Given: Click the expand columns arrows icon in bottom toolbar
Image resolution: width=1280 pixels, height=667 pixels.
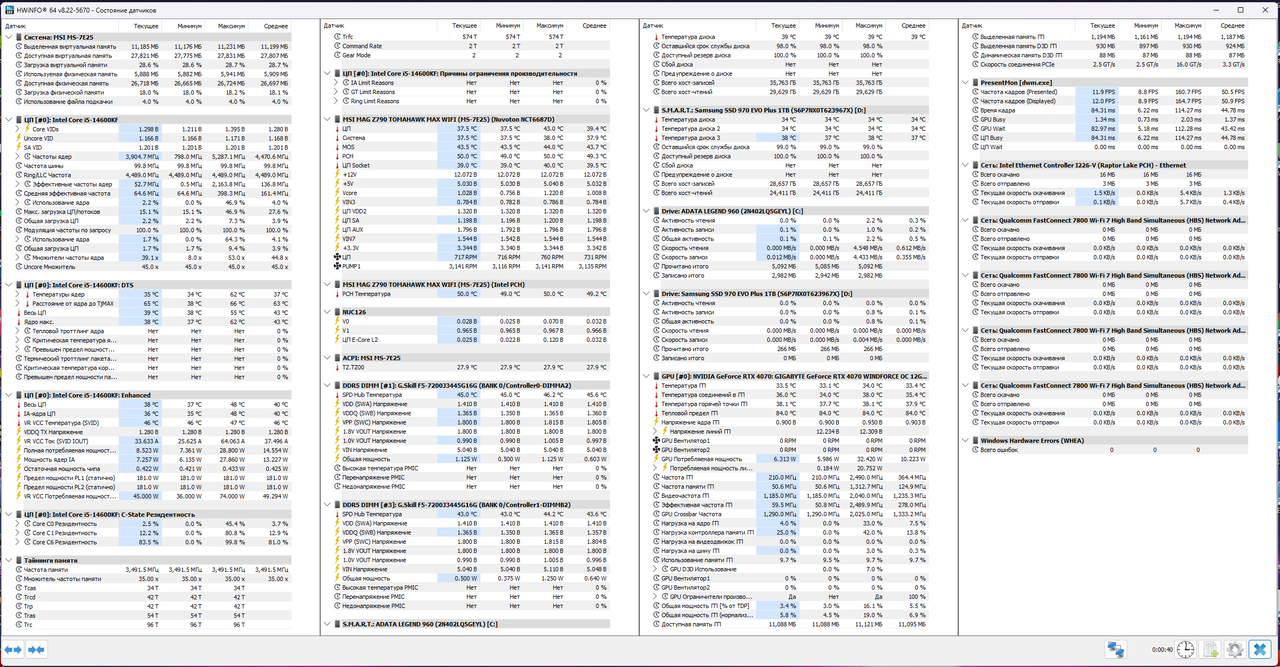Looking at the screenshot, I should (x=14, y=650).
